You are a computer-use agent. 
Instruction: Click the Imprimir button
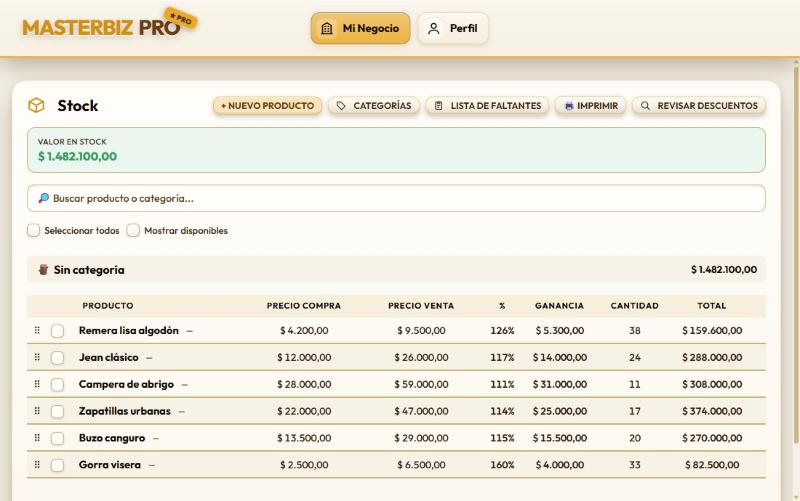click(x=590, y=106)
